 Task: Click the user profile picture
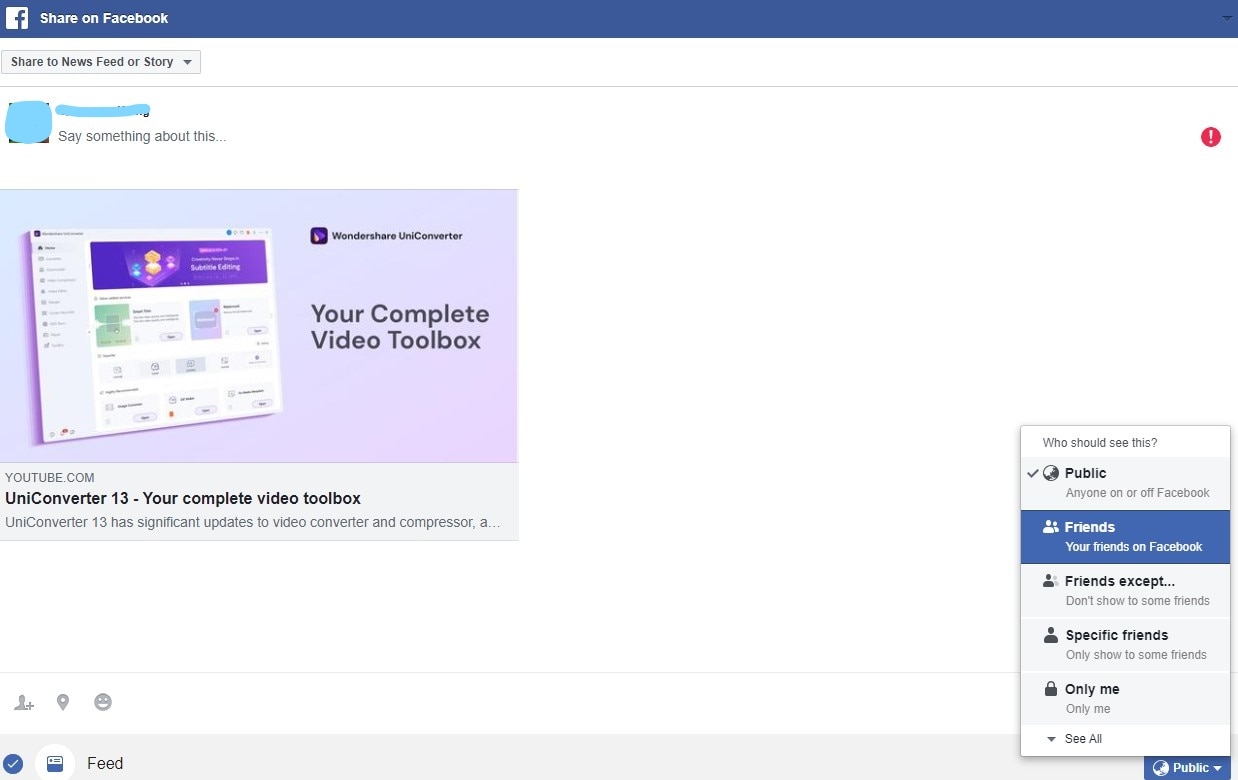tap(28, 123)
